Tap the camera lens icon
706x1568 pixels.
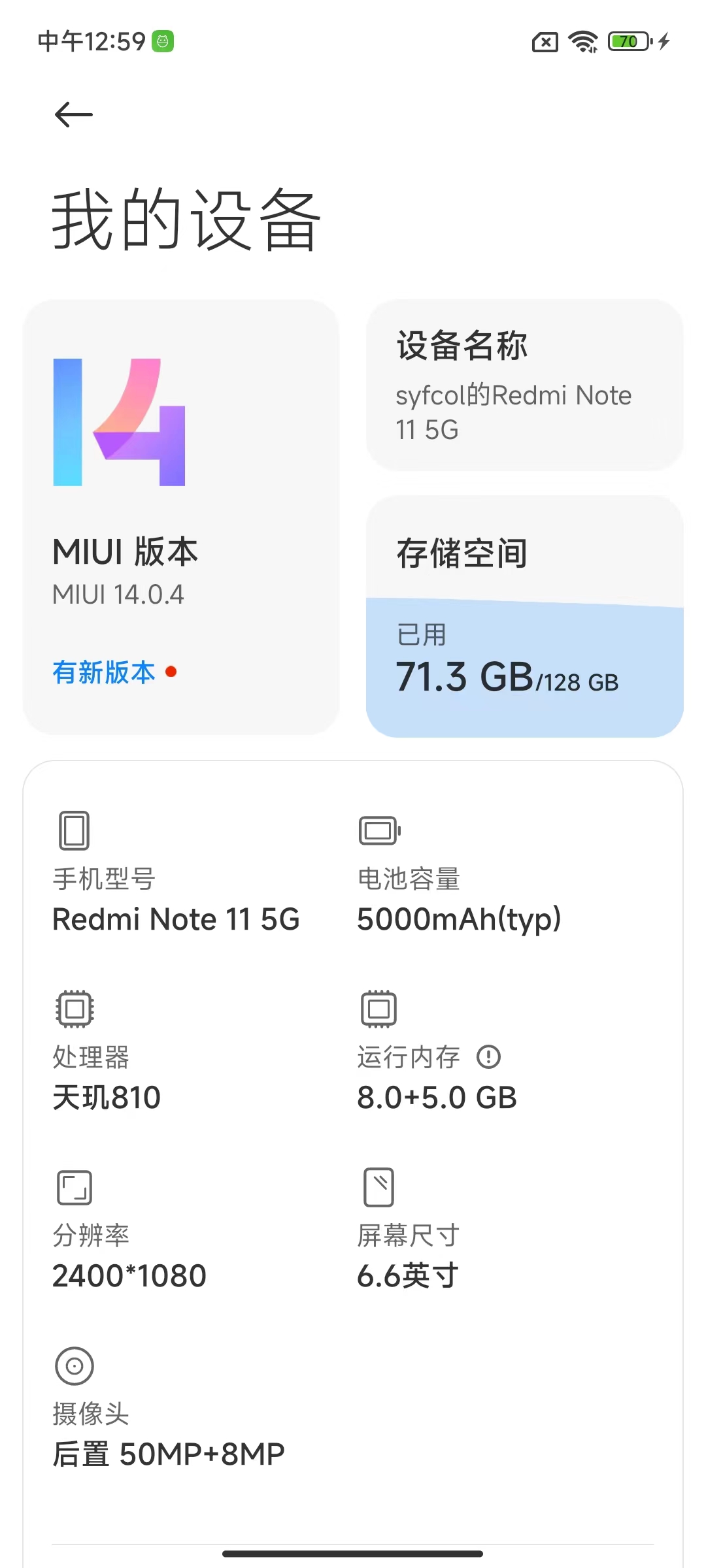pos(74,1365)
